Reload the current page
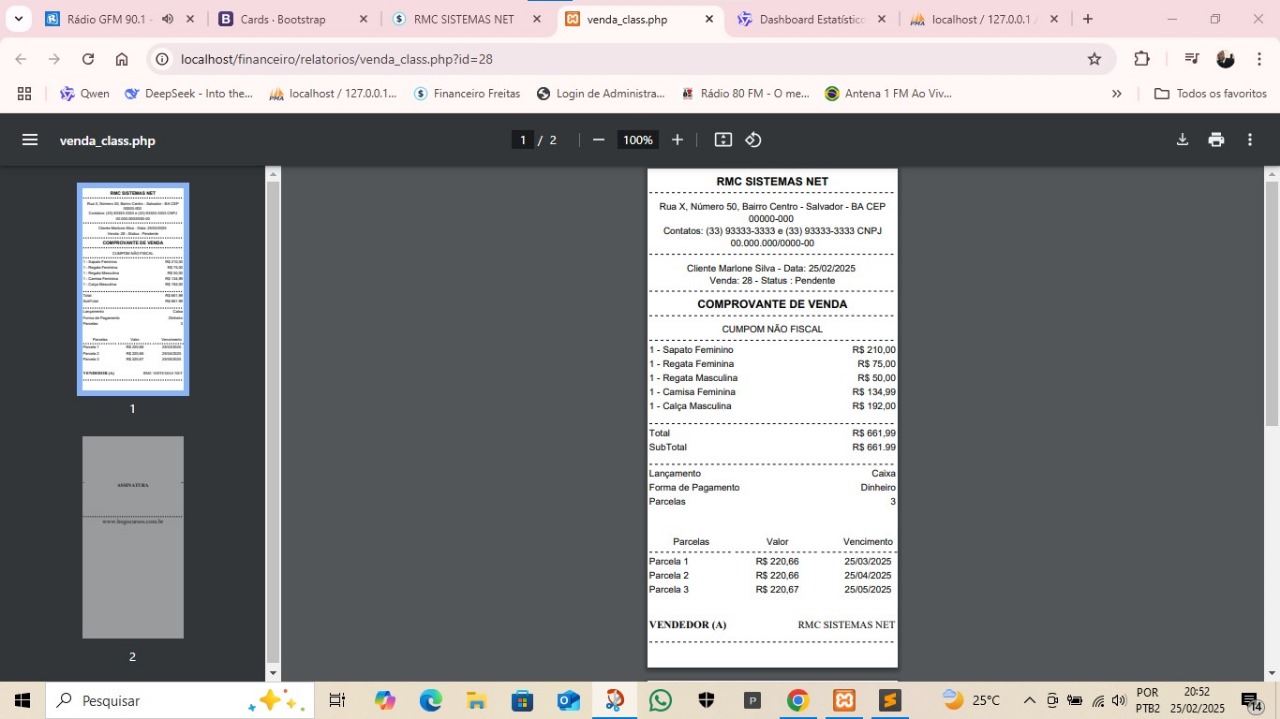Viewport: 1280px width, 719px height. (x=88, y=59)
